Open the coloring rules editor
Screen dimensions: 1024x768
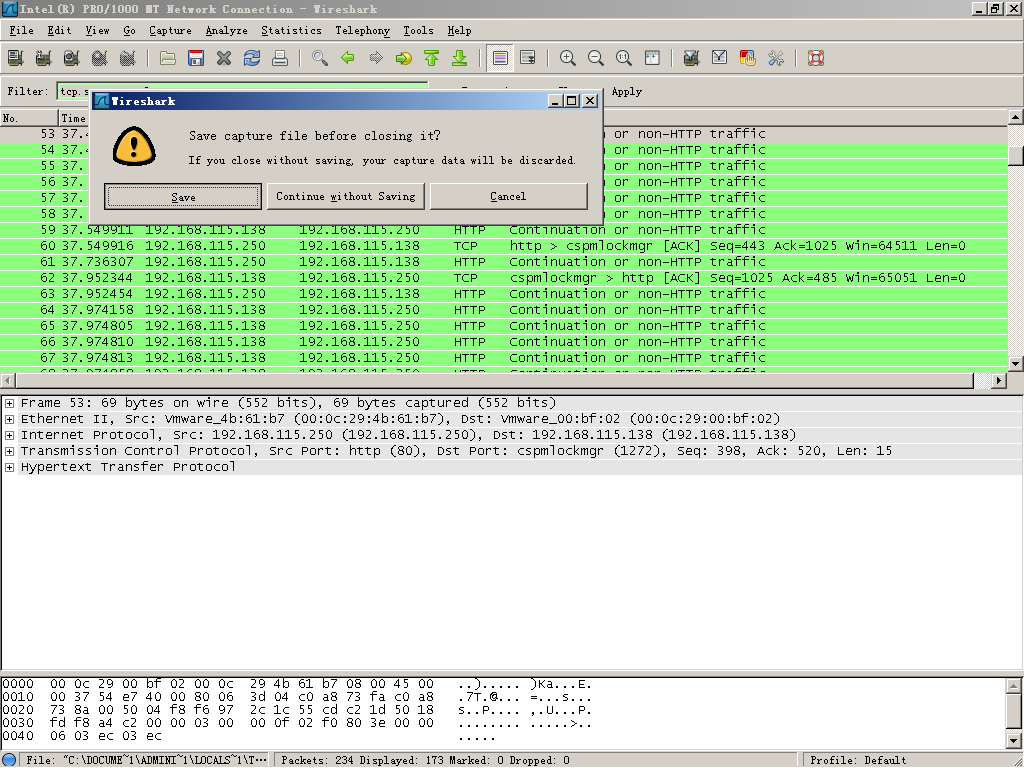pyautogui.click(x=748, y=58)
